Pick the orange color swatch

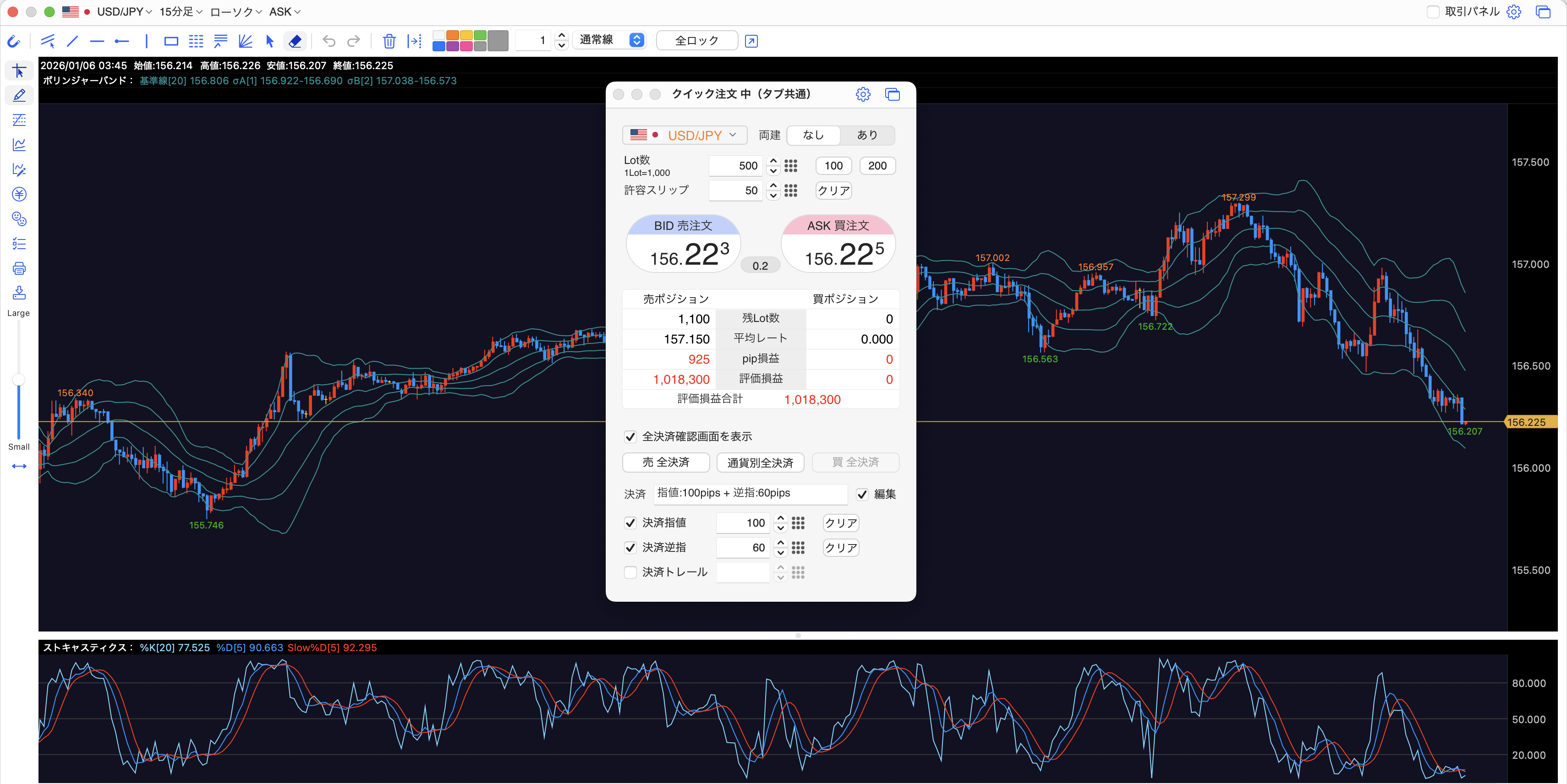point(453,35)
